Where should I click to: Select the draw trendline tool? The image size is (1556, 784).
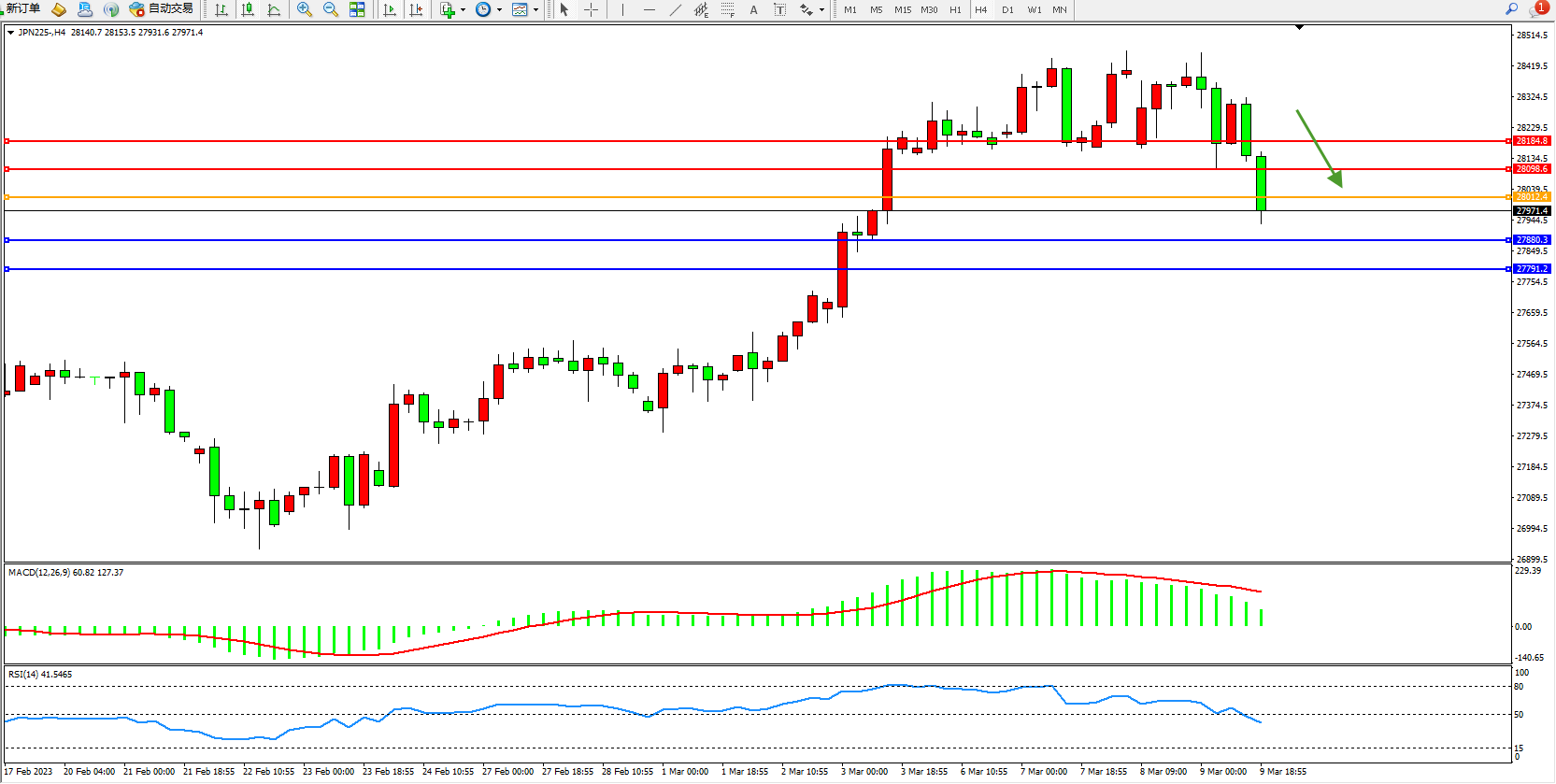(675, 9)
